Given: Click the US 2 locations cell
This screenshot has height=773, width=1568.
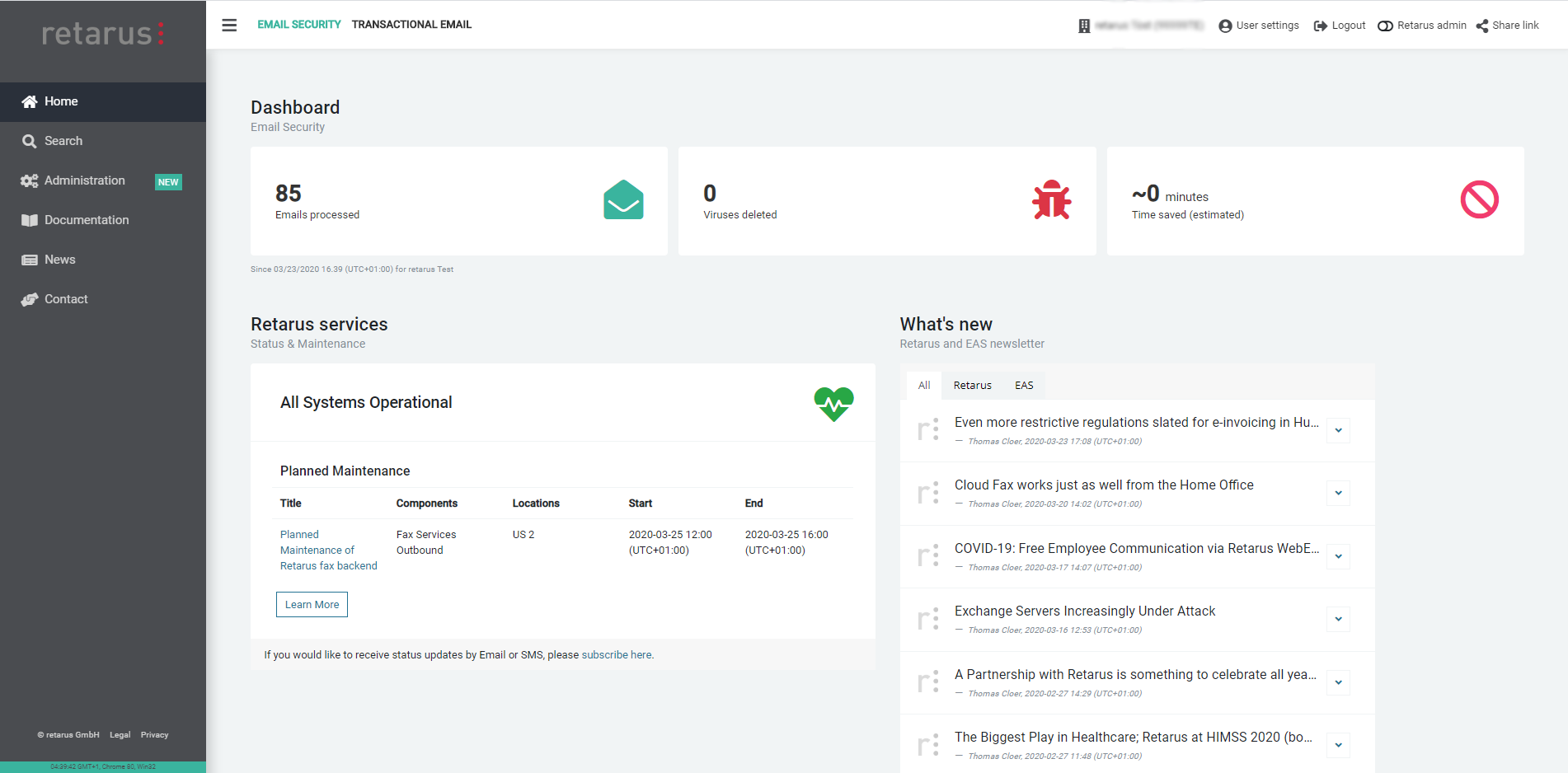Looking at the screenshot, I should tap(523, 535).
